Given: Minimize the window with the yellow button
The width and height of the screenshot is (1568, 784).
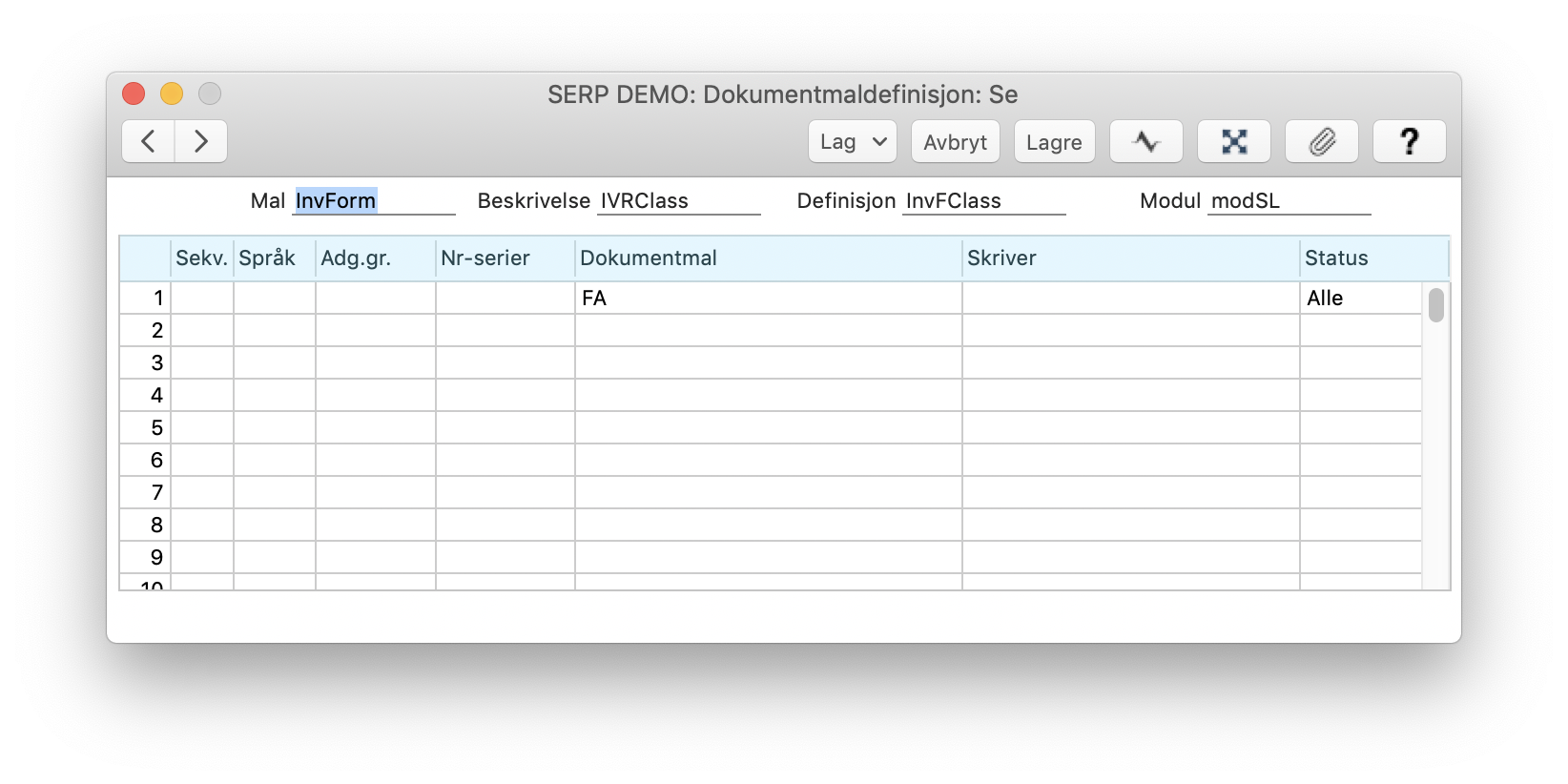Looking at the screenshot, I should click(x=172, y=93).
